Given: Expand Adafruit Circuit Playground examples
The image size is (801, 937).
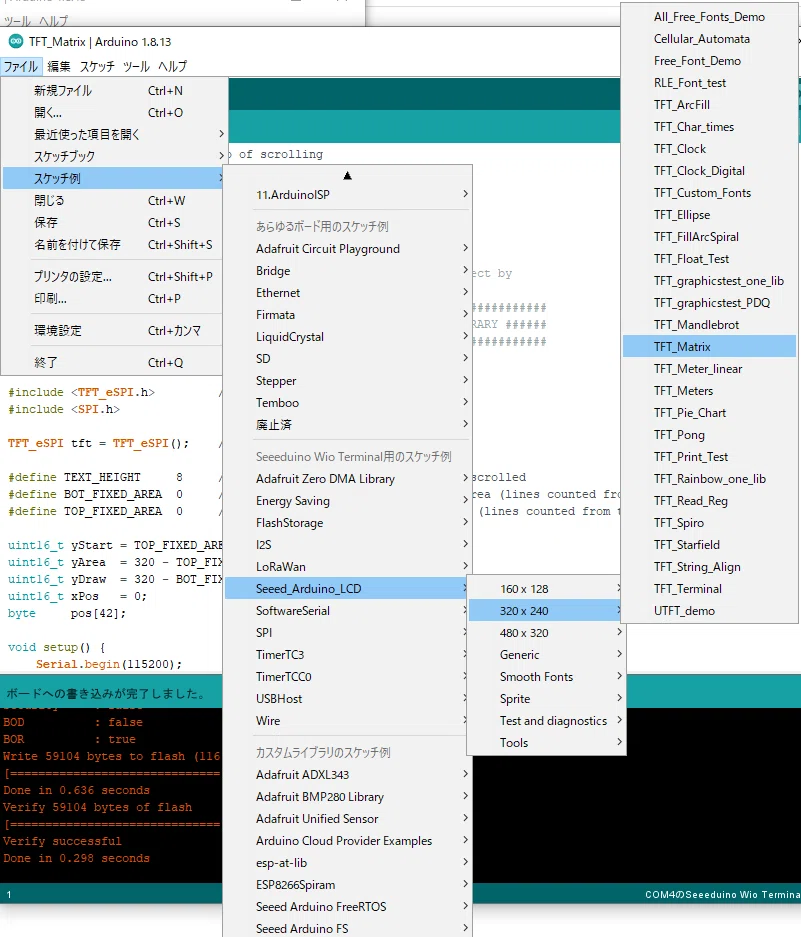Looking at the screenshot, I should pyautogui.click(x=348, y=249).
